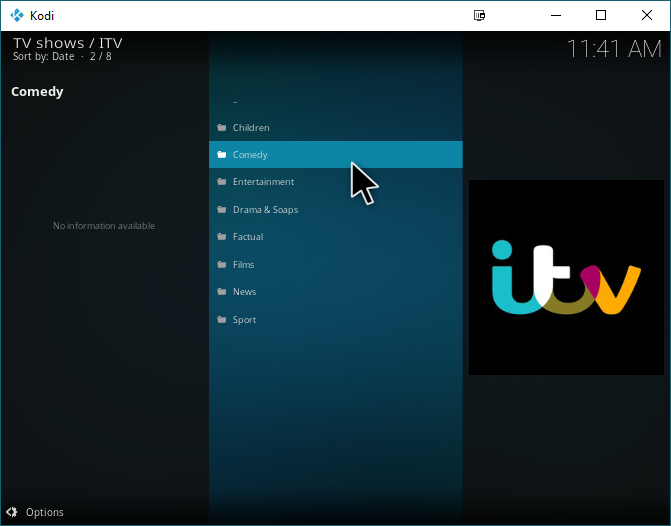This screenshot has width=671, height=526.
Task: Click the folder icon beside Factual
Action: click(x=221, y=237)
